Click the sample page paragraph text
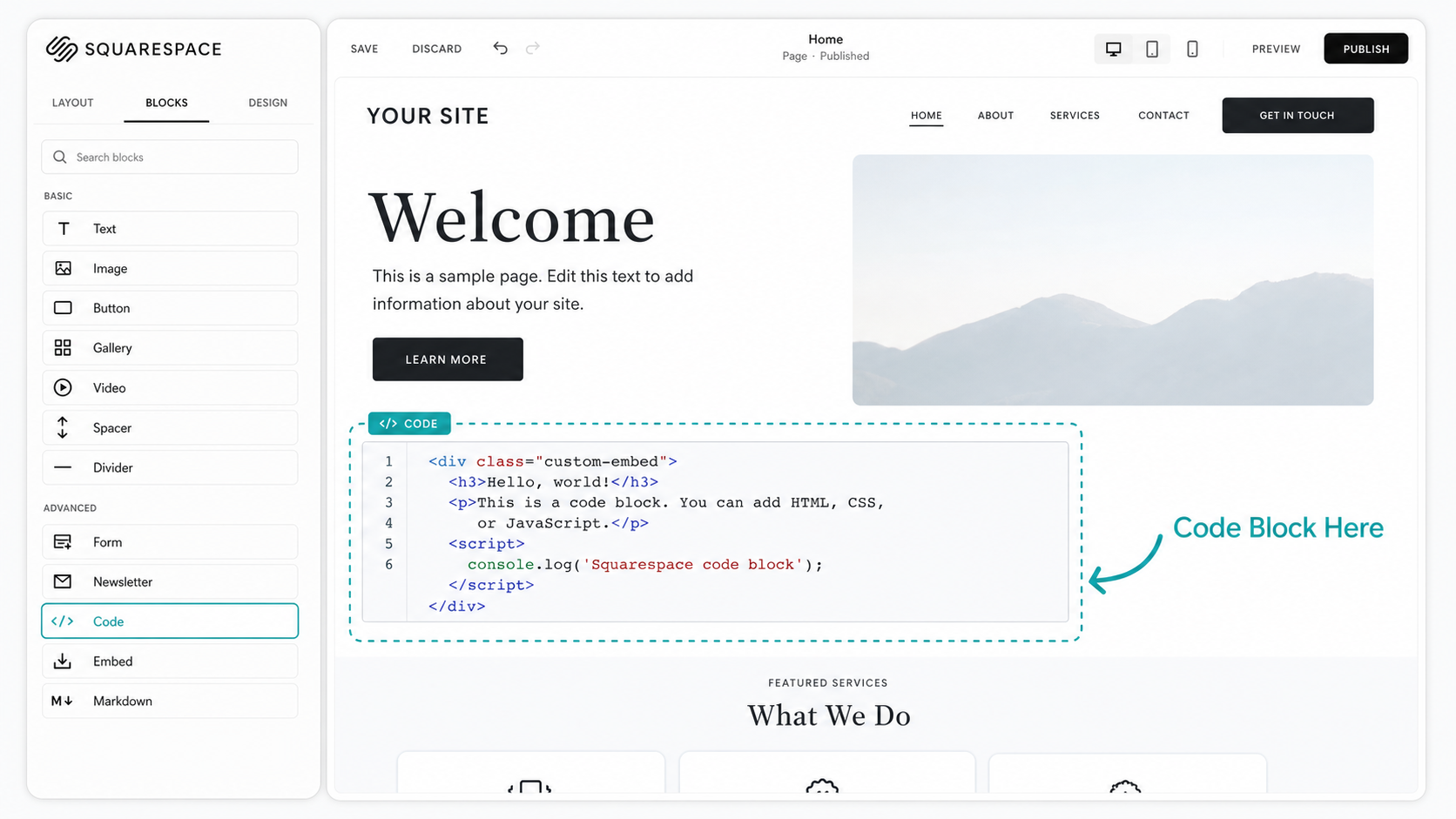1456x819 pixels. [x=533, y=290]
